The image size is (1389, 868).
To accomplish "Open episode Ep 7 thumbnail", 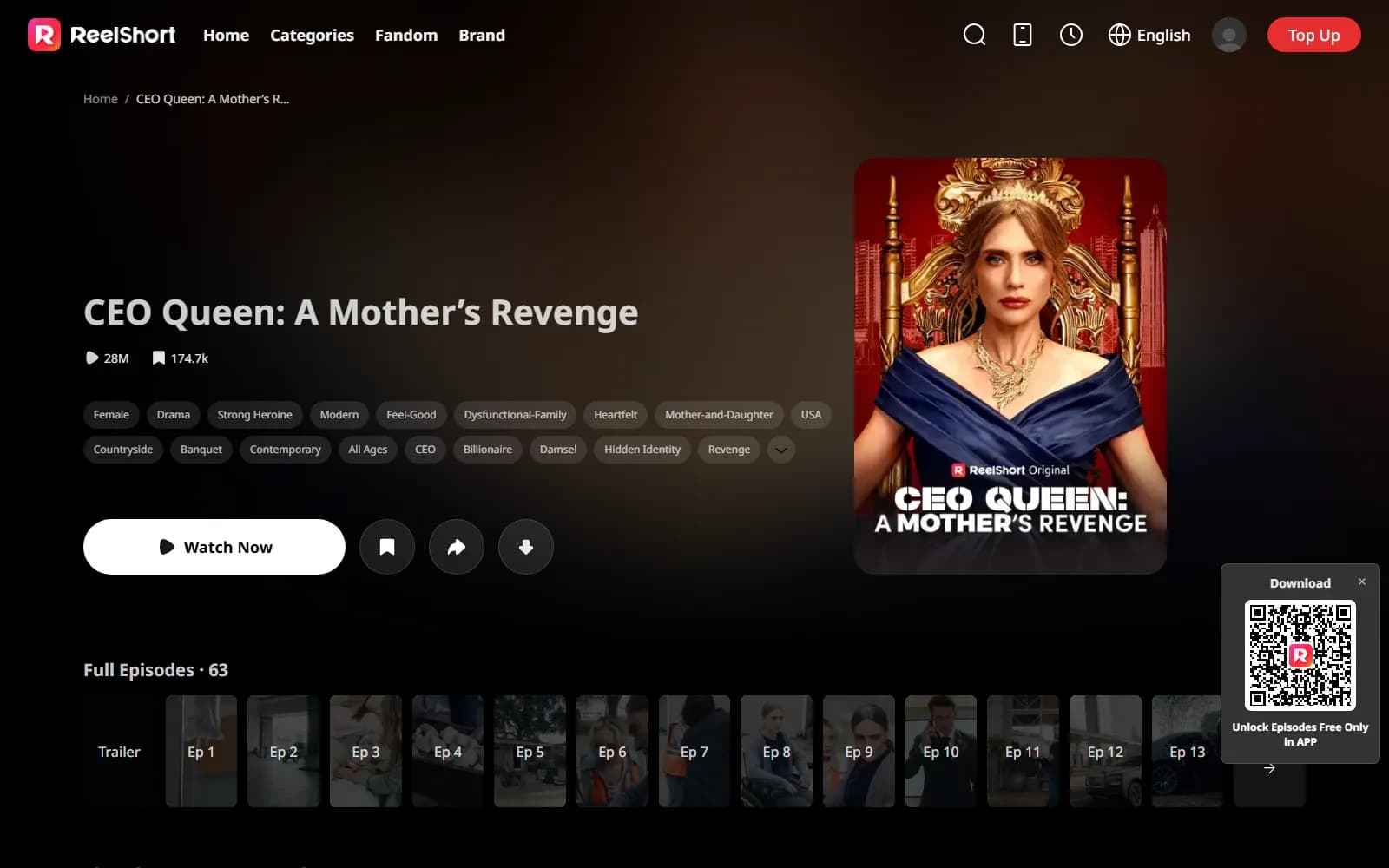I will [x=694, y=751].
